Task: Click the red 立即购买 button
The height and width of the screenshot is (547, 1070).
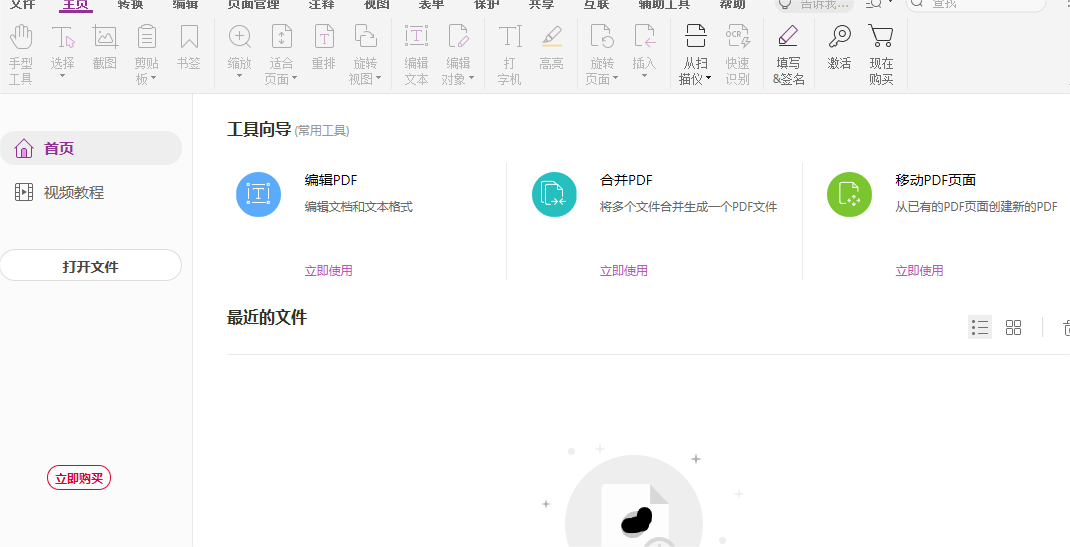Action: (78, 478)
